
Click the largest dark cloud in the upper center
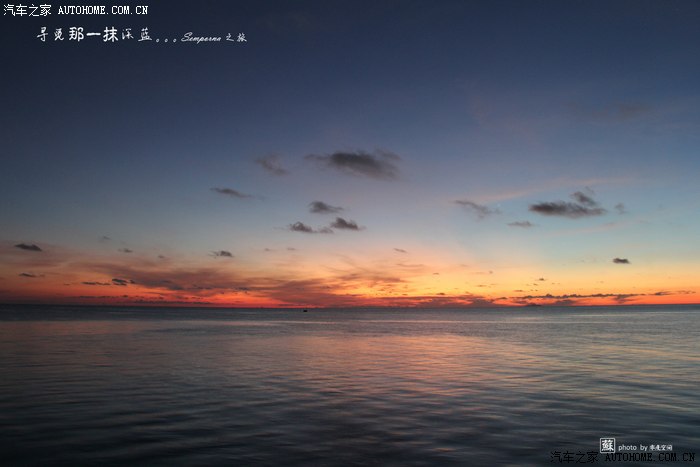[358, 161]
